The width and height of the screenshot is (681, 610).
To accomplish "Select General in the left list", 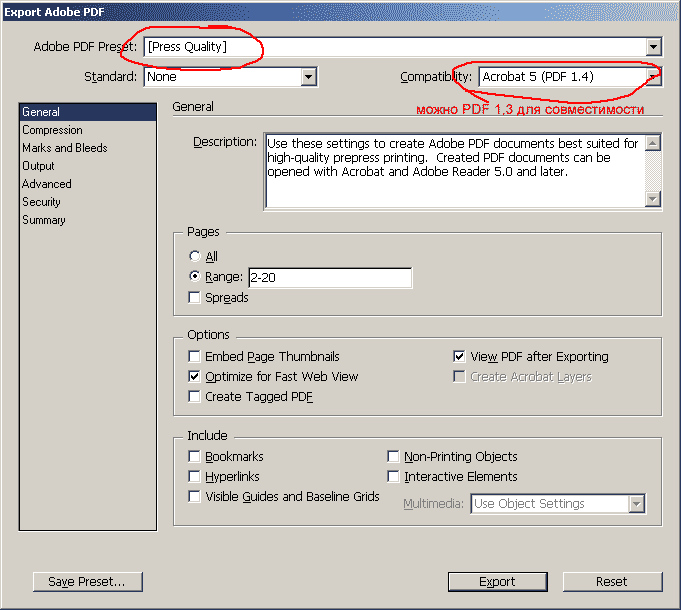I will (x=88, y=112).
